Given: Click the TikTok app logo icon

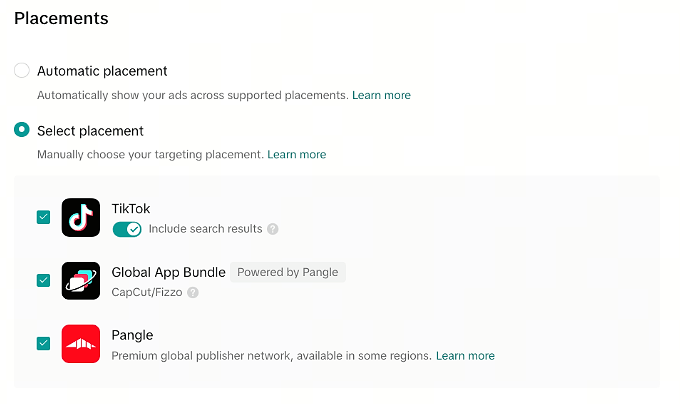Looking at the screenshot, I should coord(81,218).
